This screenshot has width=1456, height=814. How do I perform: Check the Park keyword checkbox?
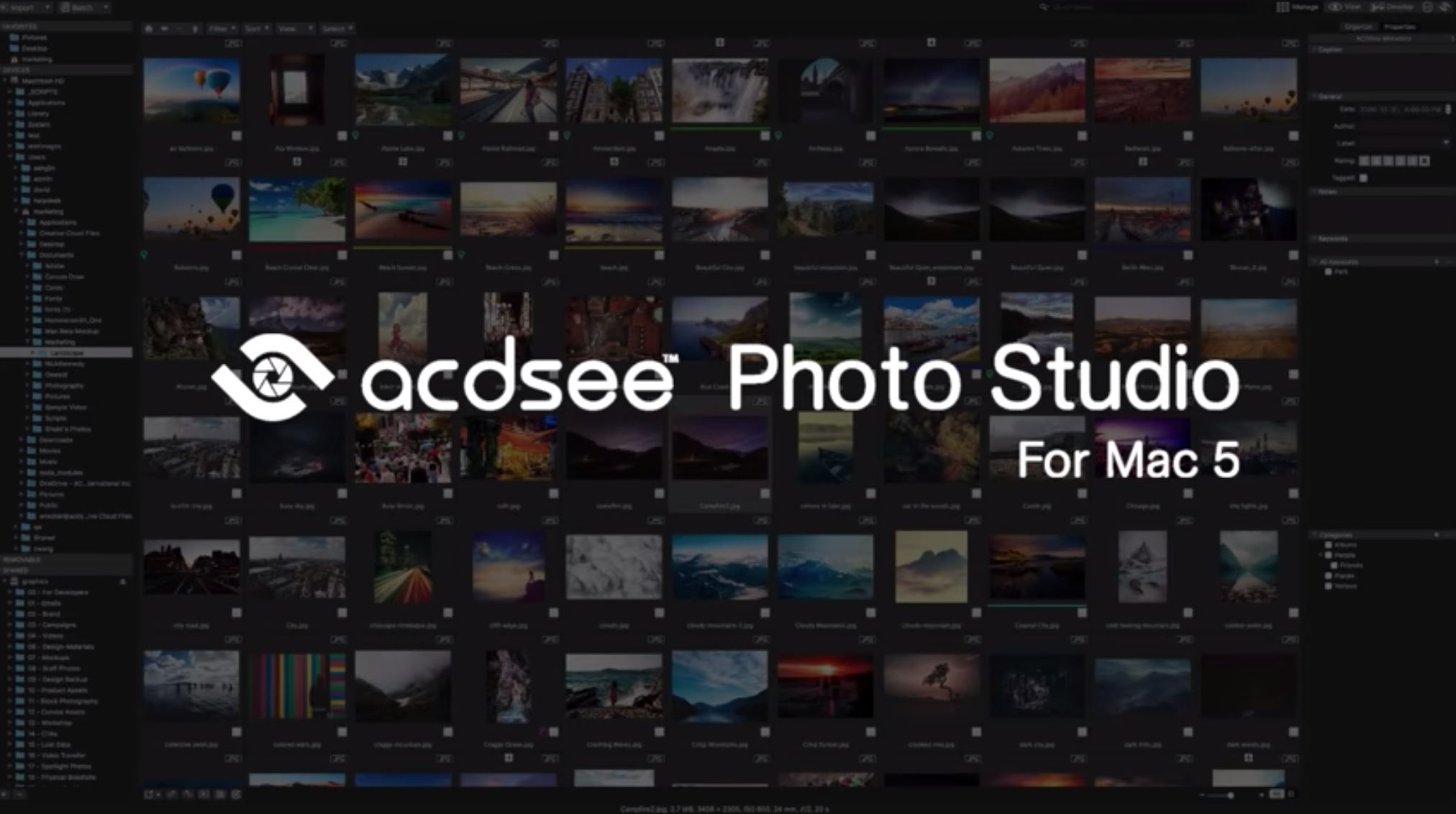(1328, 272)
